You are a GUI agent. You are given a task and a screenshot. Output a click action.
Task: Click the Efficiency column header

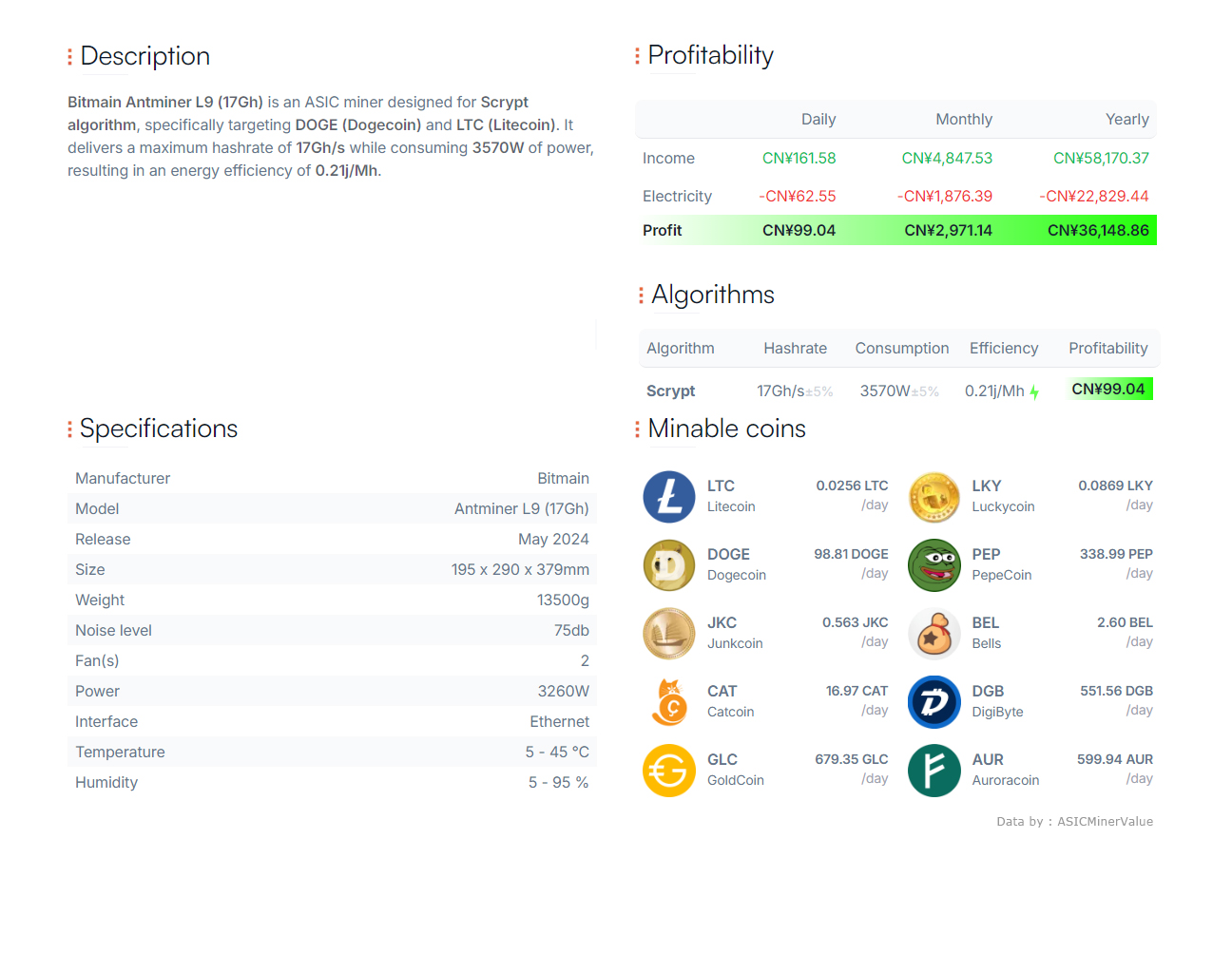pyautogui.click(x=1003, y=349)
